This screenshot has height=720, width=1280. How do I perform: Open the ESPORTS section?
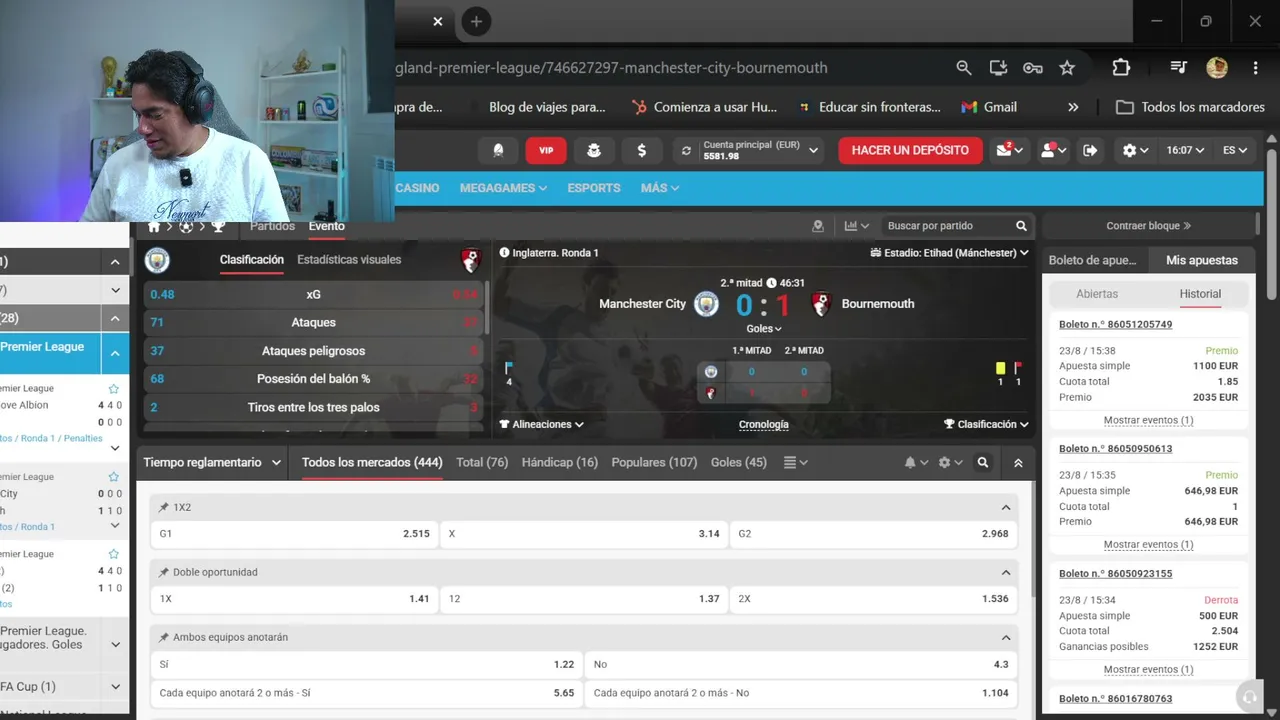[594, 188]
